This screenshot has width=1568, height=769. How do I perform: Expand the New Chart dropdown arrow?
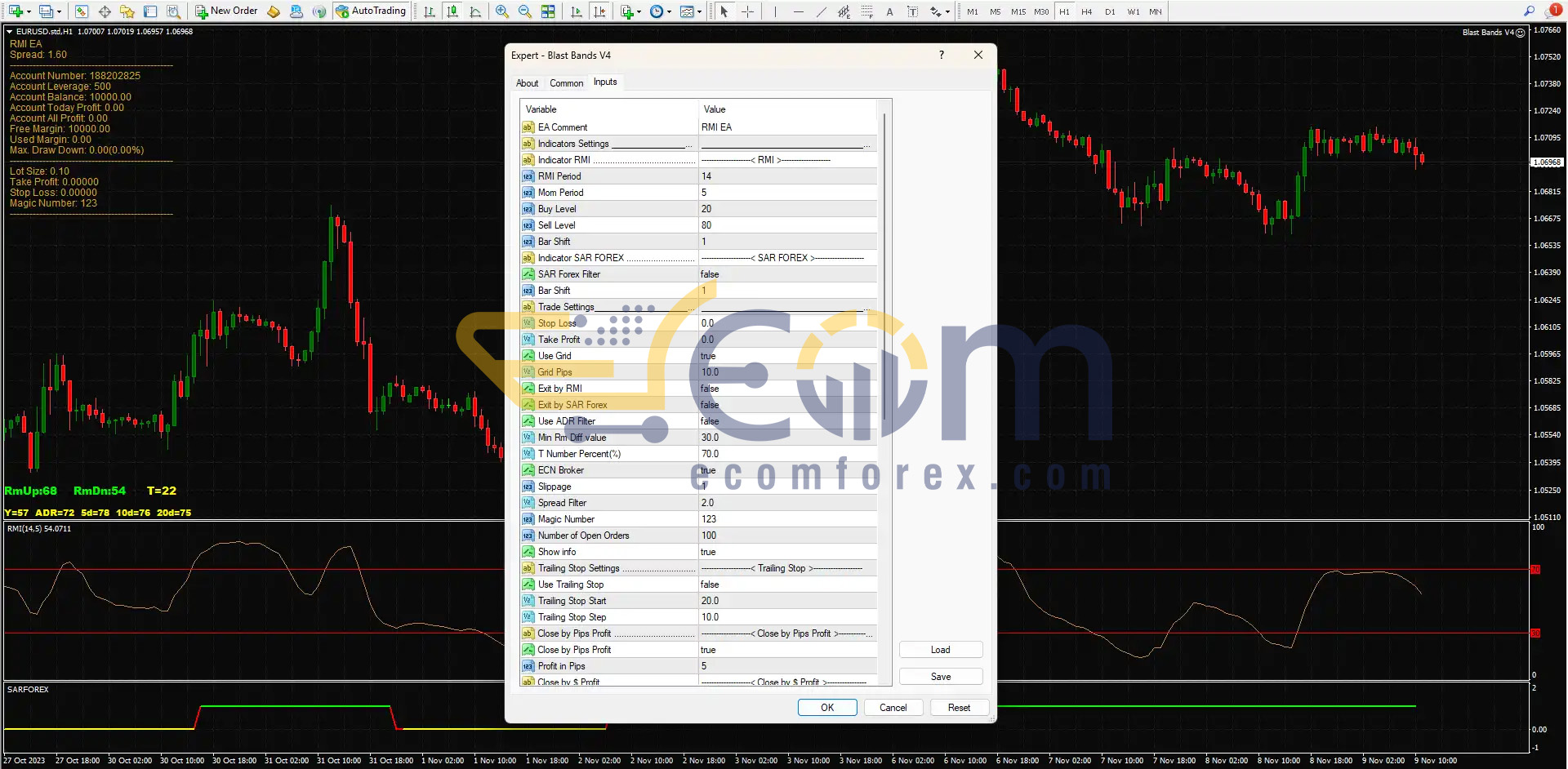(29, 11)
